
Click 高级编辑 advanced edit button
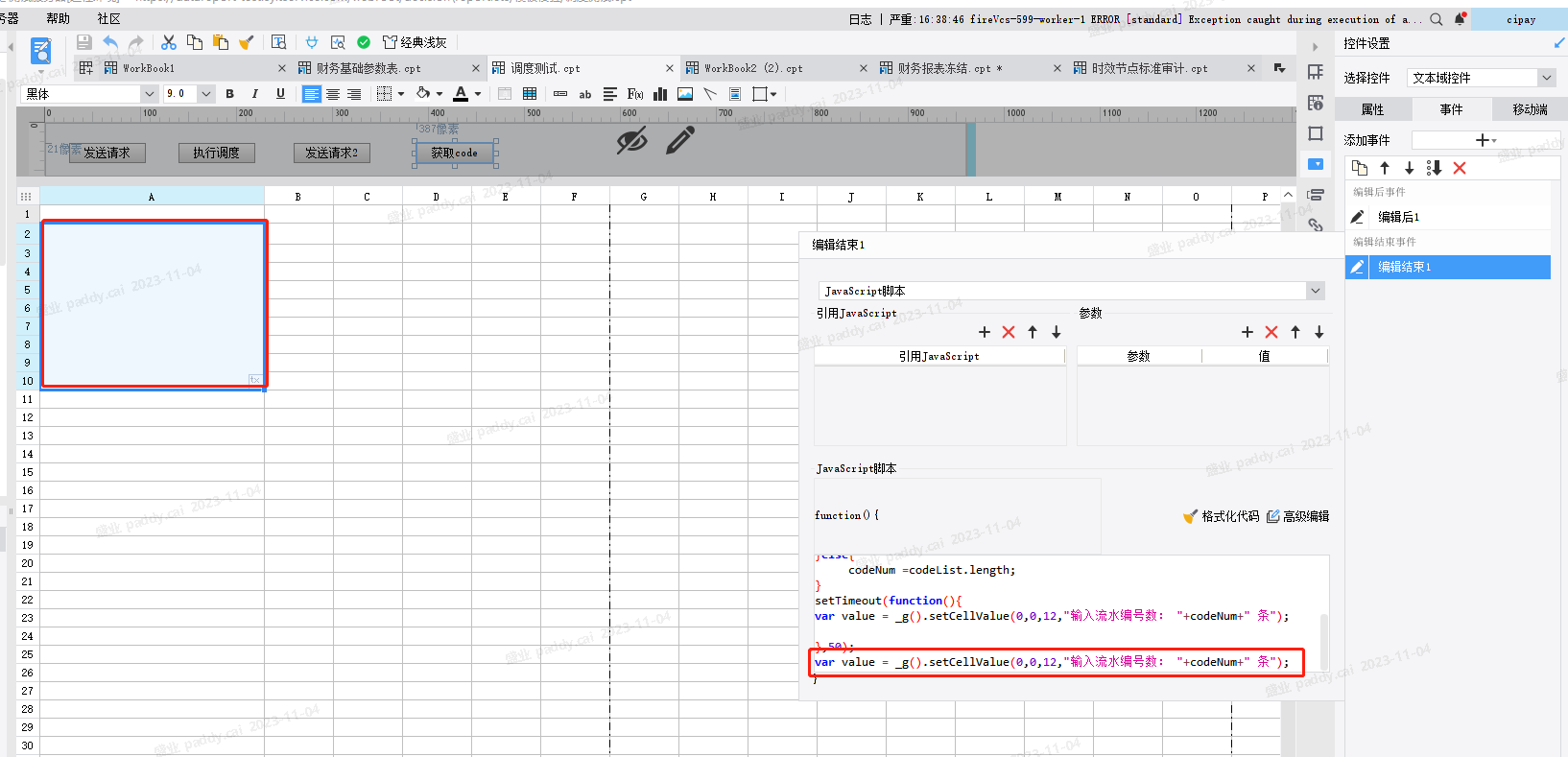[1297, 516]
